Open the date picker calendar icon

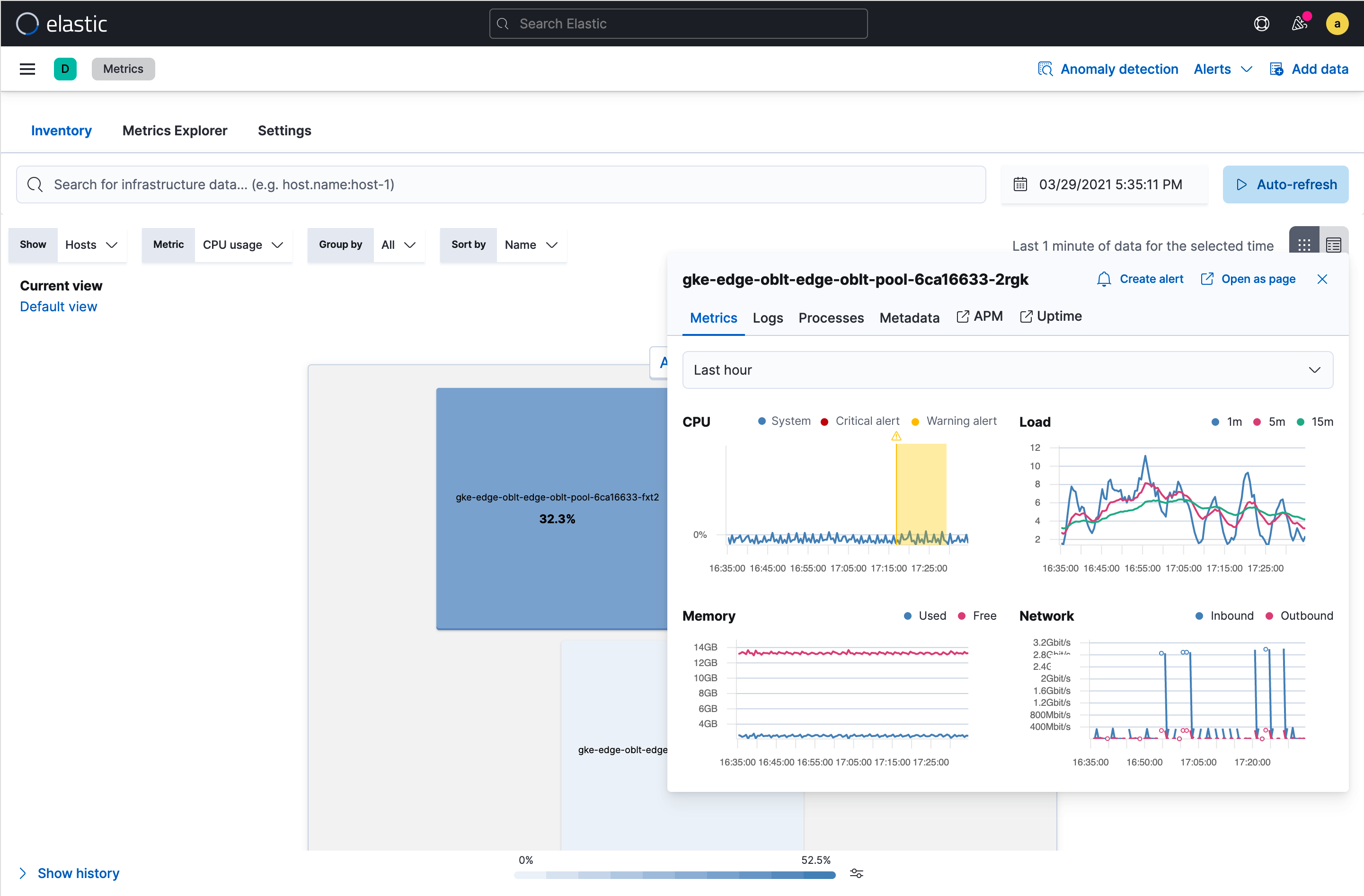(1020, 184)
